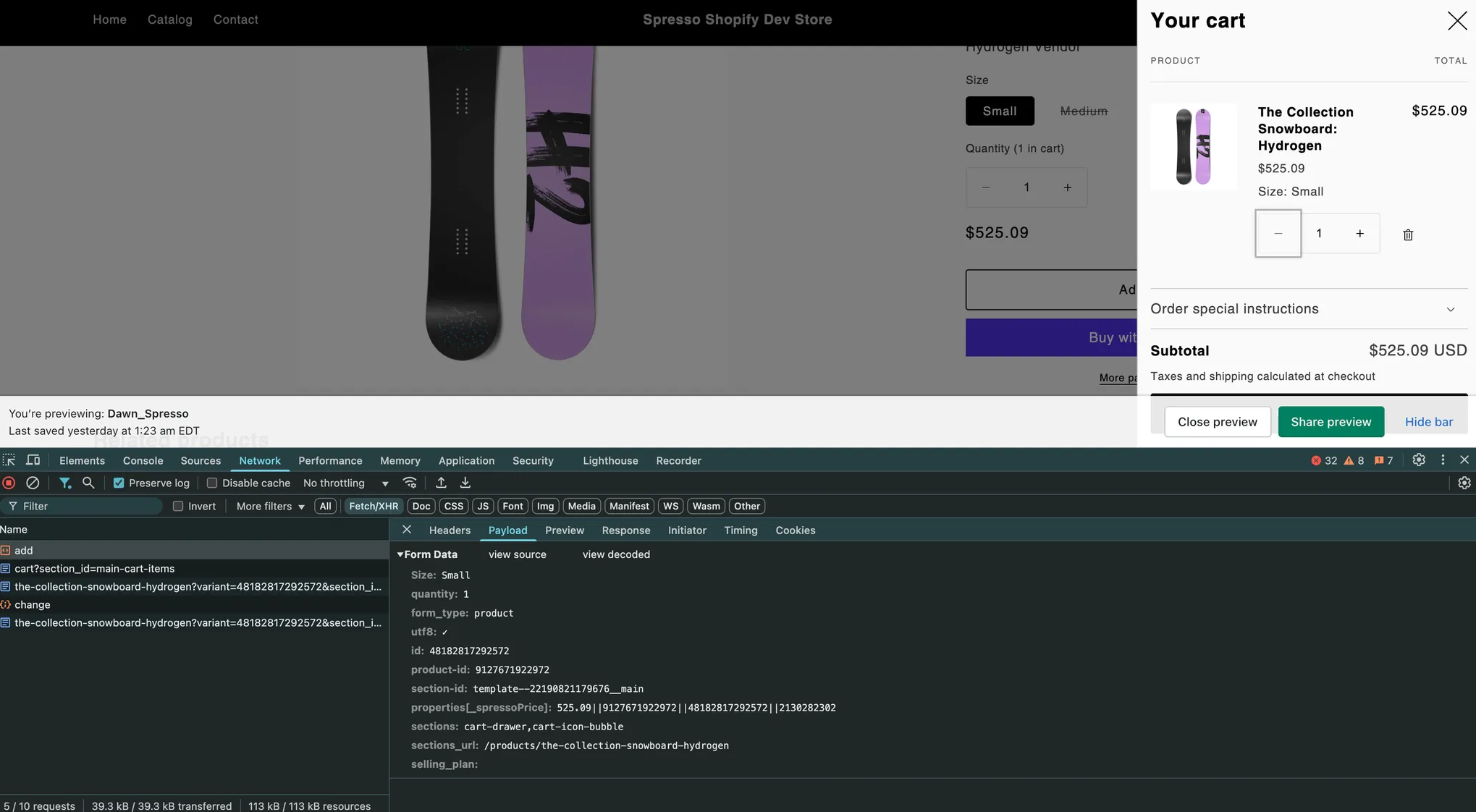Click view decoded link
Viewport: 1476px width, 812px height.
616,554
